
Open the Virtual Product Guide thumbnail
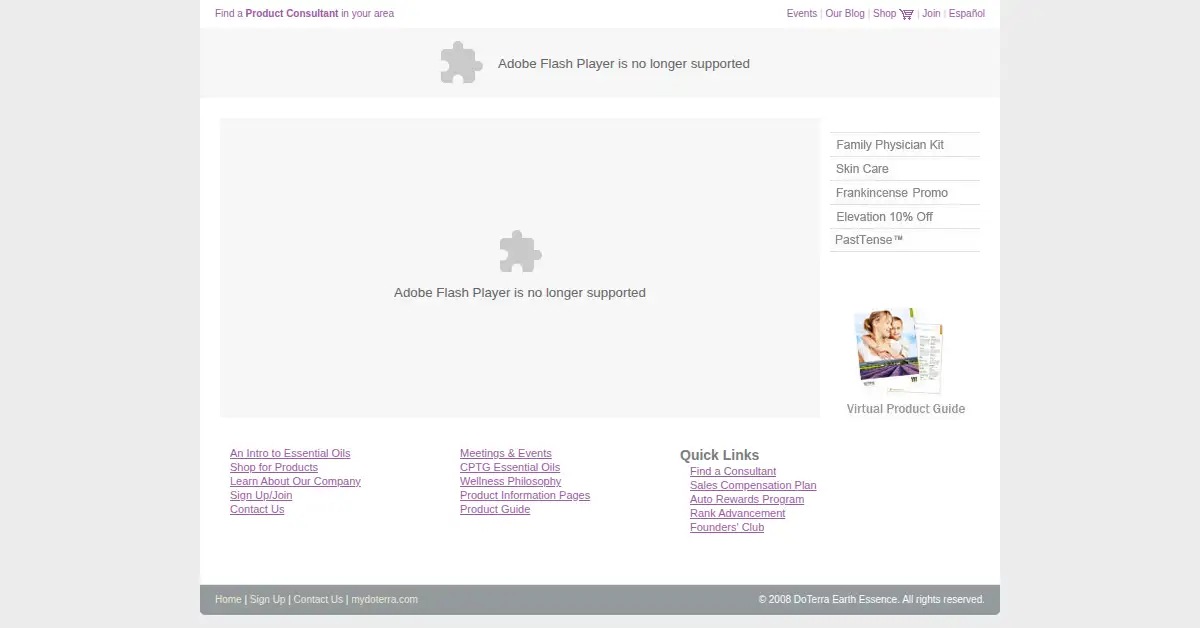[x=899, y=351]
